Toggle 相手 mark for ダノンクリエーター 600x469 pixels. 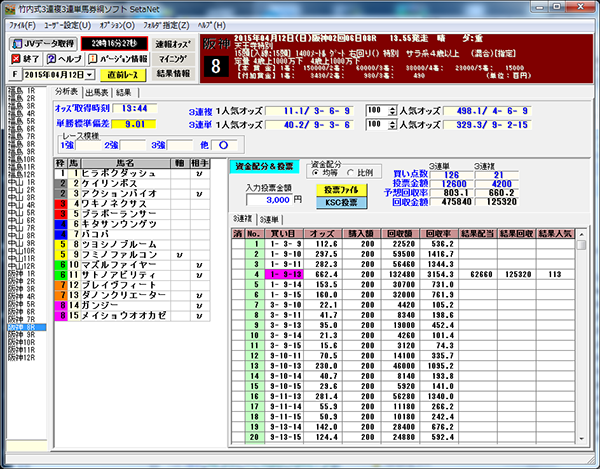click(x=200, y=295)
